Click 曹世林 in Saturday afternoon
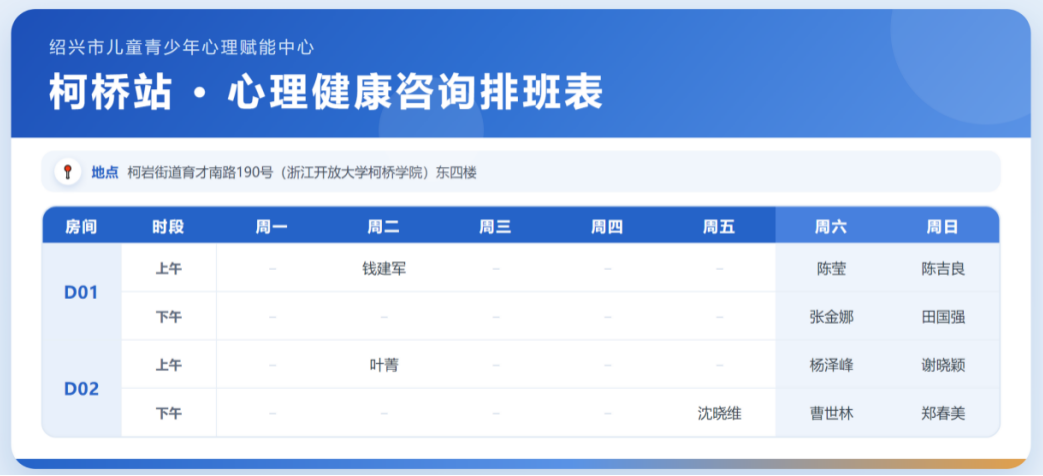This screenshot has width=1043, height=476. coord(831,414)
